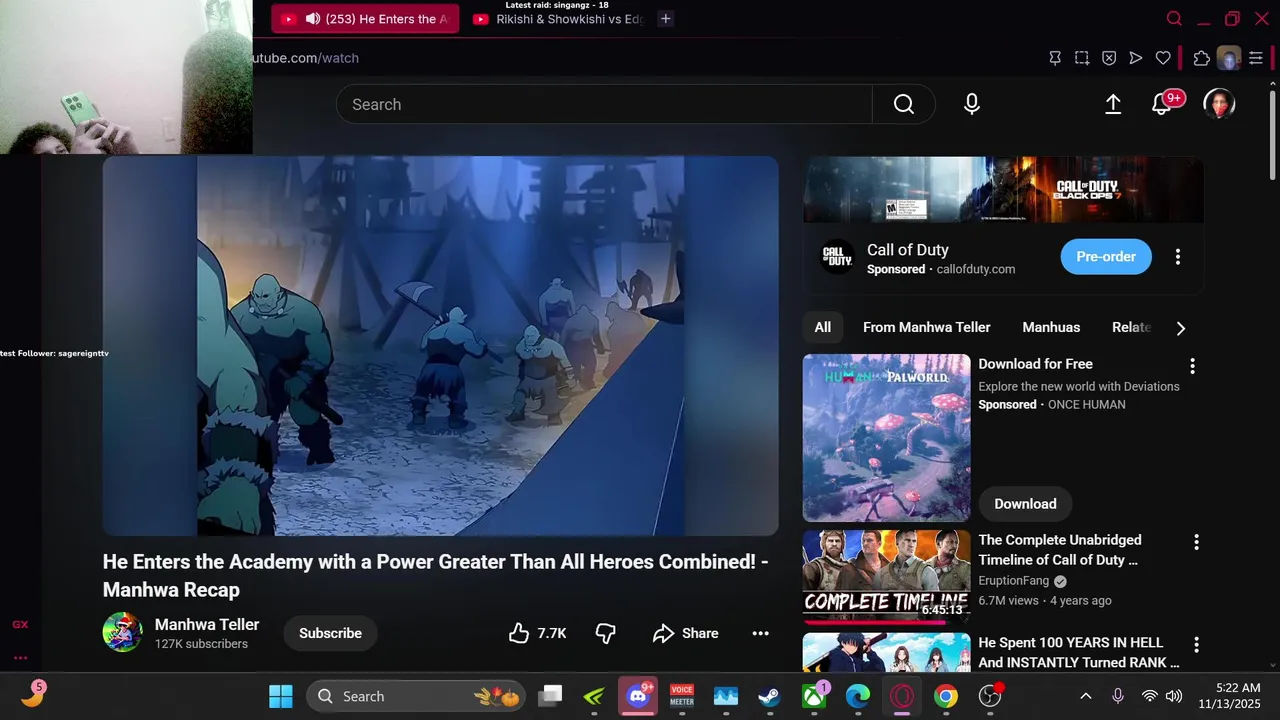This screenshot has width=1280, height=720.
Task: Open volume settings in system tray
Action: tap(1174, 696)
